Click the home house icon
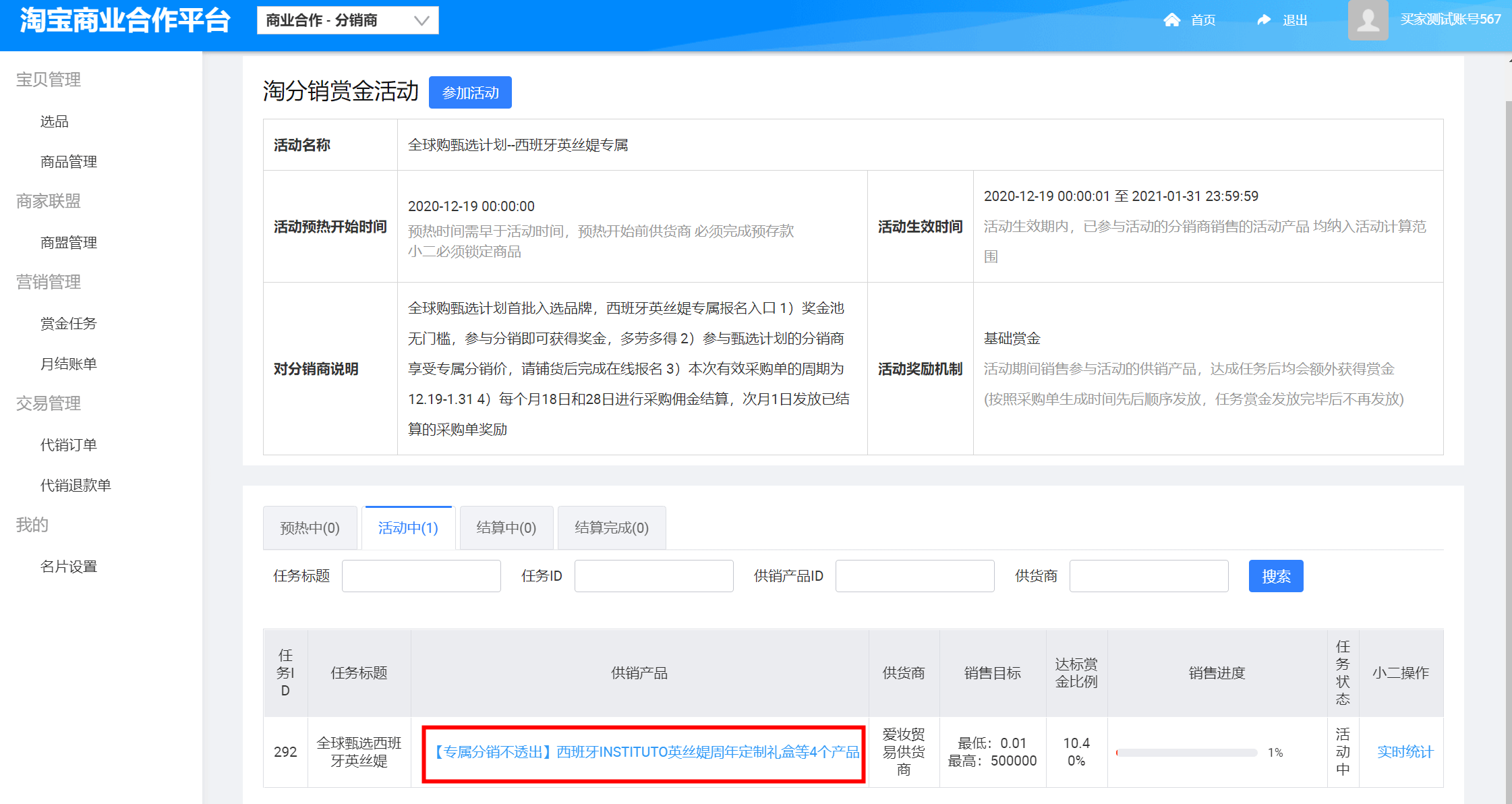Screen dimensions: 1512x804 pyautogui.click(x=1171, y=20)
